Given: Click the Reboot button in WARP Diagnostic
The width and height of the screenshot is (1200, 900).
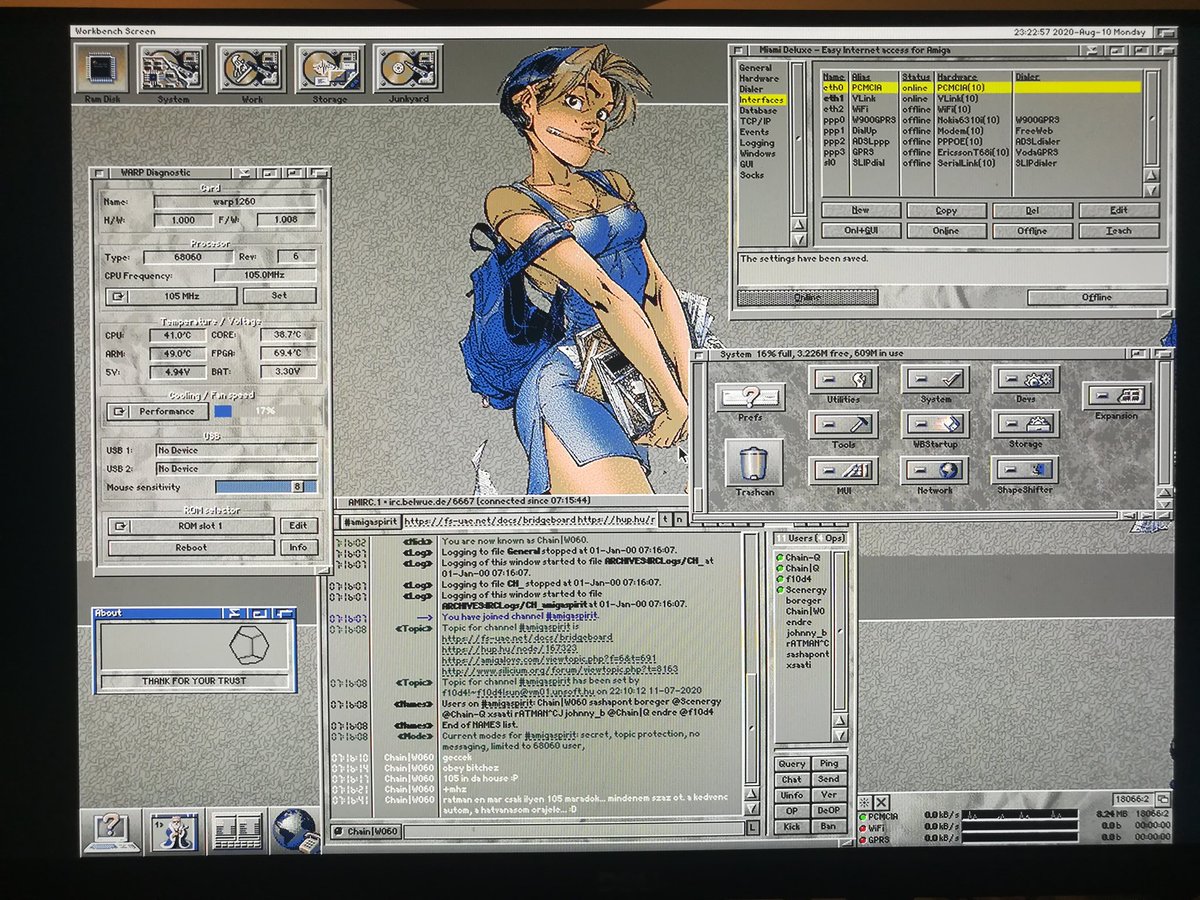Looking at the screenshot, I should [190, 548].
